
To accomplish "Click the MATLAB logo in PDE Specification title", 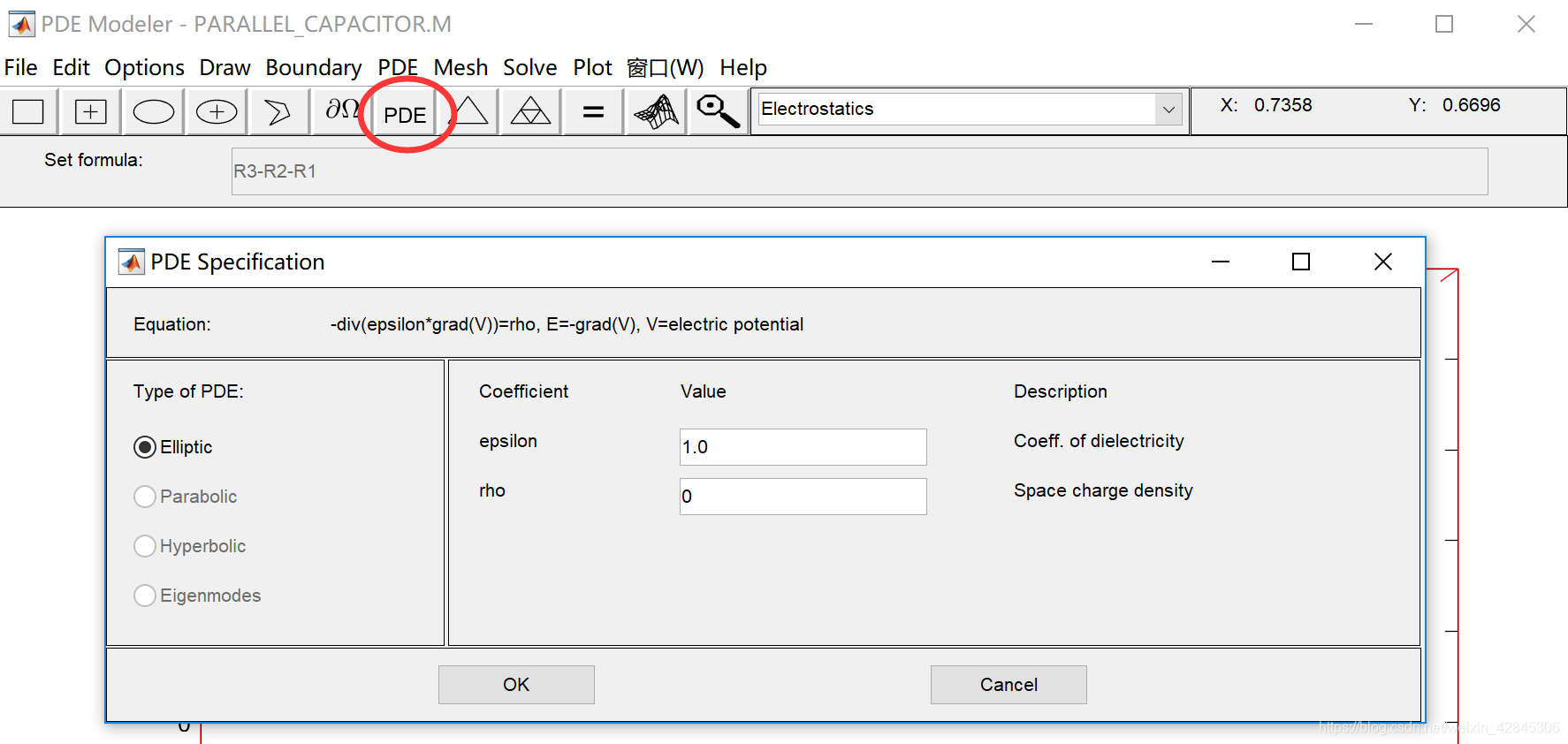I will (131, 262).
